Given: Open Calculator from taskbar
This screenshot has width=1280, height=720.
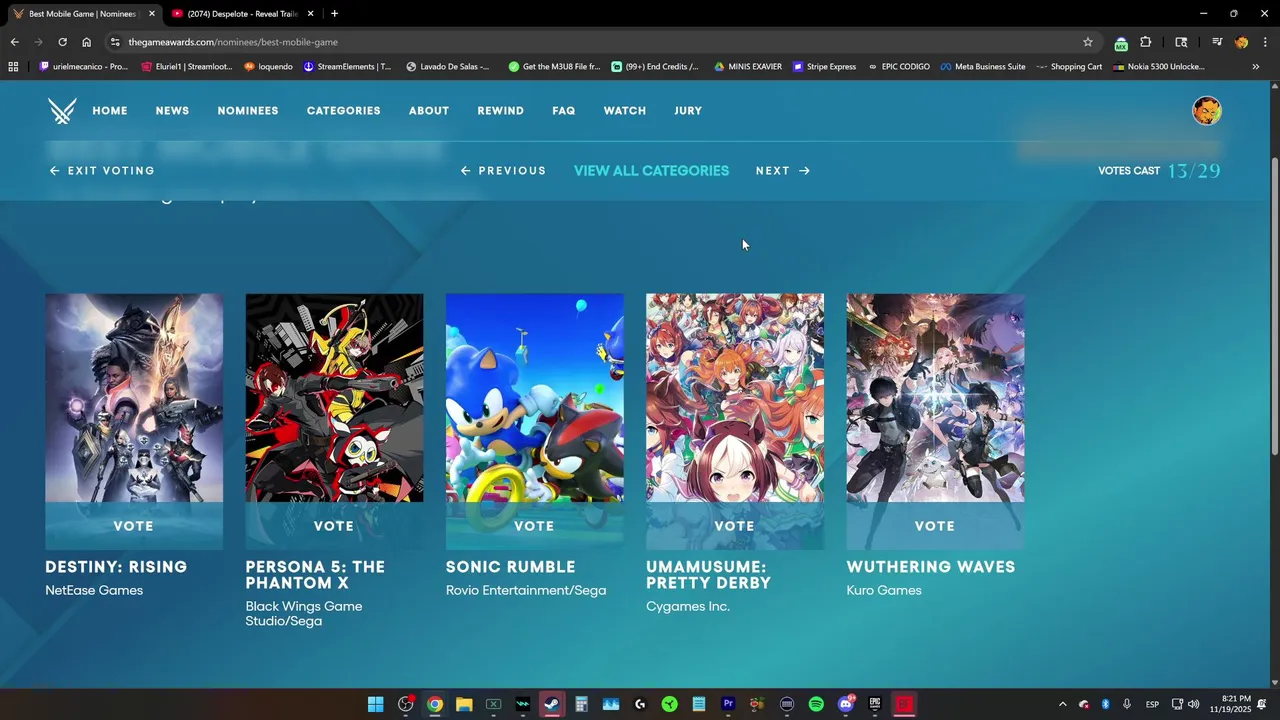Looking at the screenshot, I should [581, 704].
